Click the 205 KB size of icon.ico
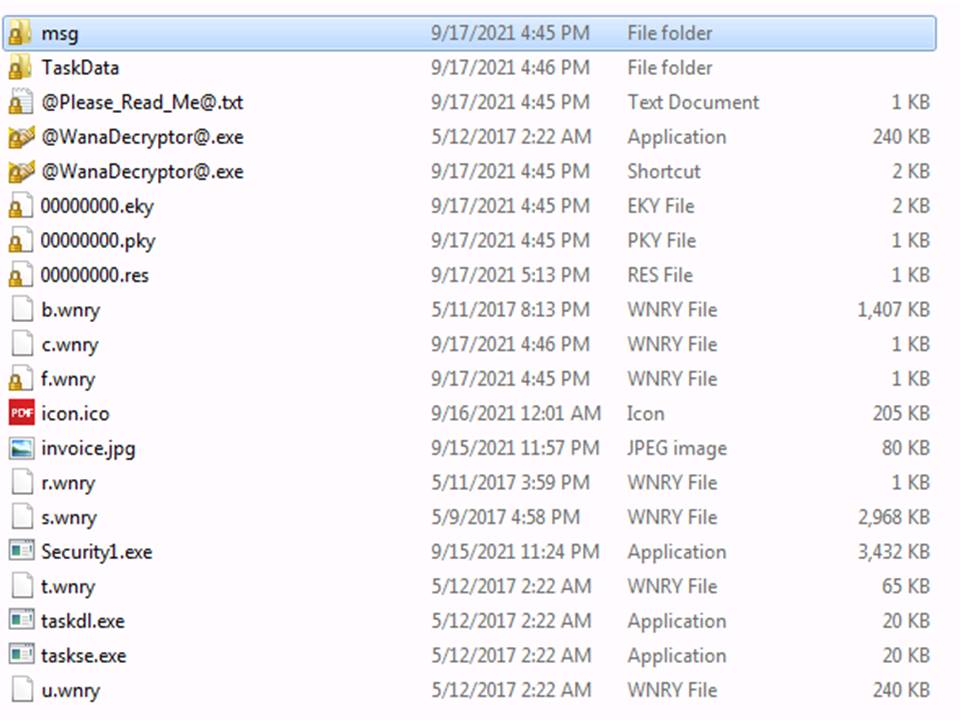The width and height of the screenshot is (960, 720). click(901, 413)
